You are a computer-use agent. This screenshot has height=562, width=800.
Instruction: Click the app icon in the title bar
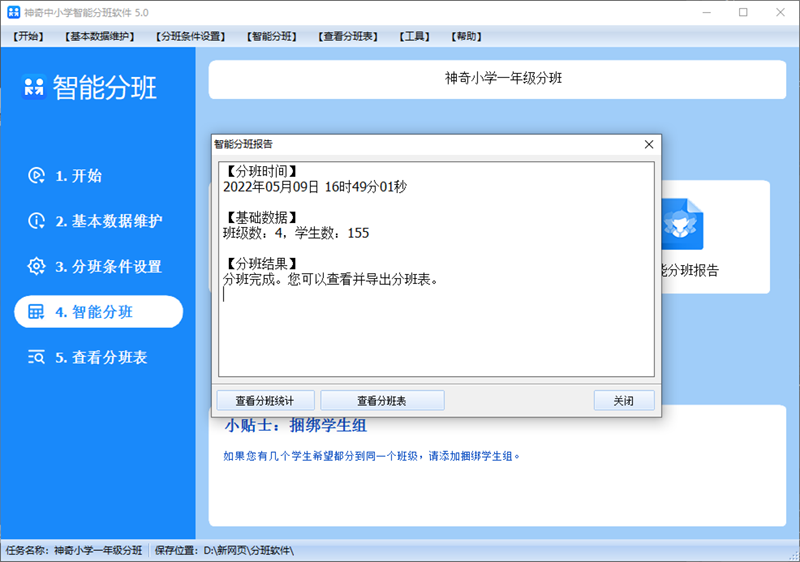click(x=11, y=12)
